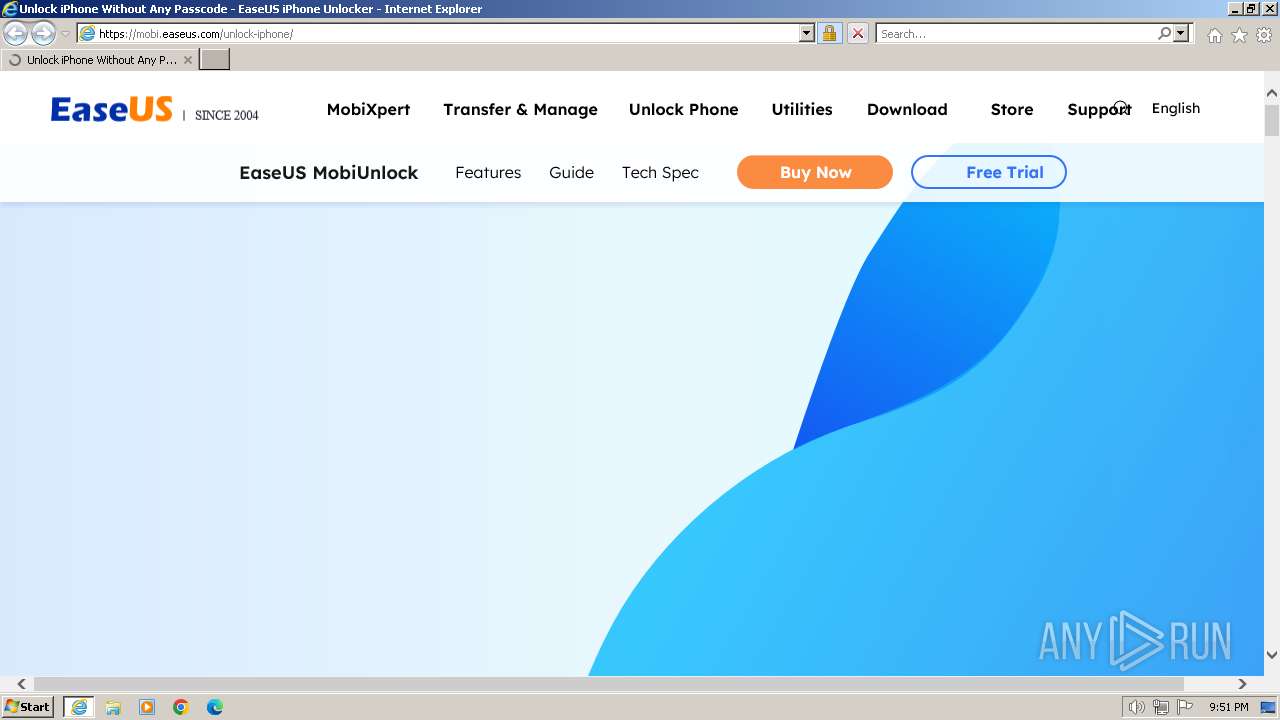
Task: Open the Download menu
Action: [x=907, y=110]
